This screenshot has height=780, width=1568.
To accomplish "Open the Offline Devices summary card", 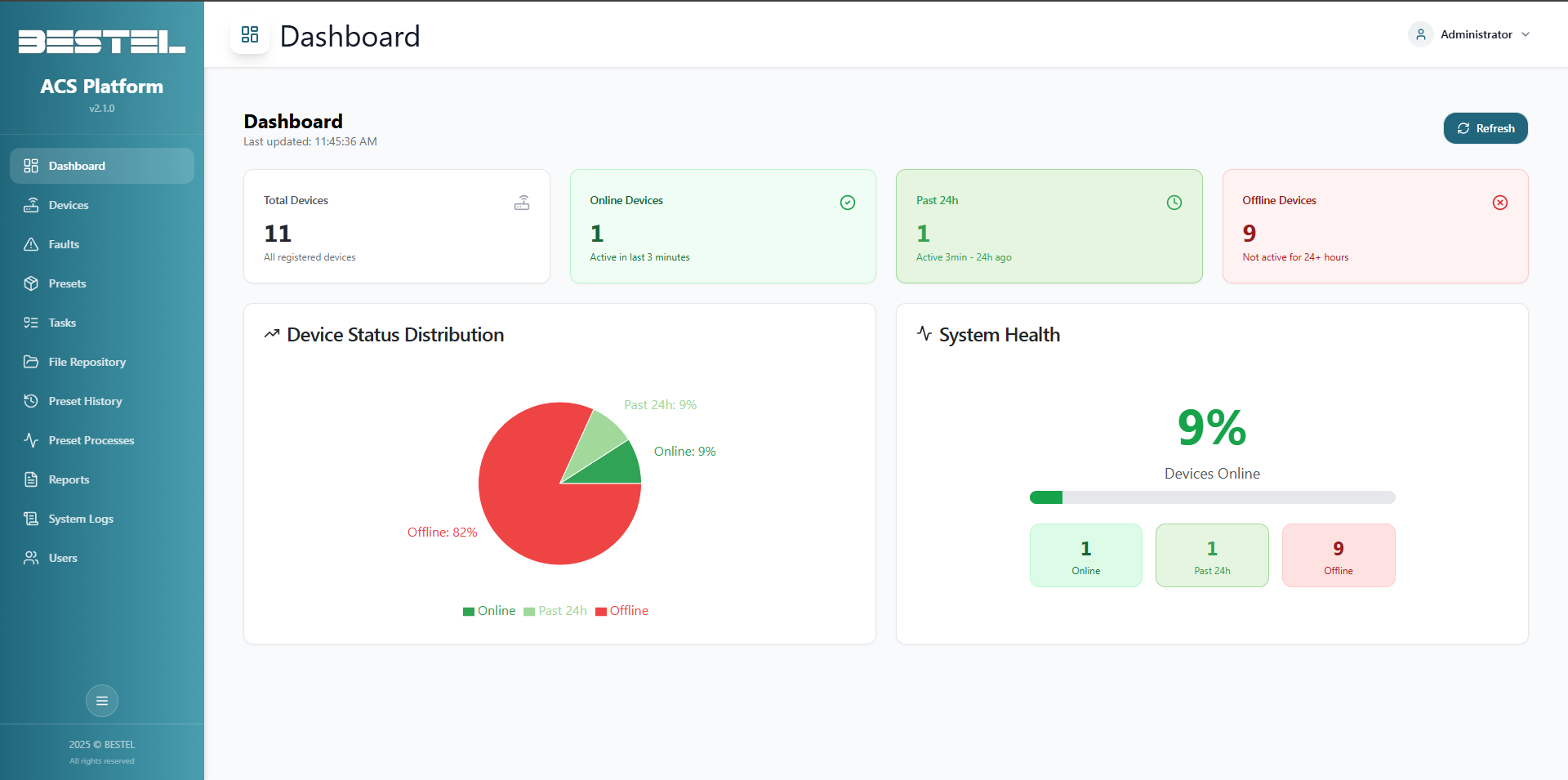I will tap(1374, 226).
